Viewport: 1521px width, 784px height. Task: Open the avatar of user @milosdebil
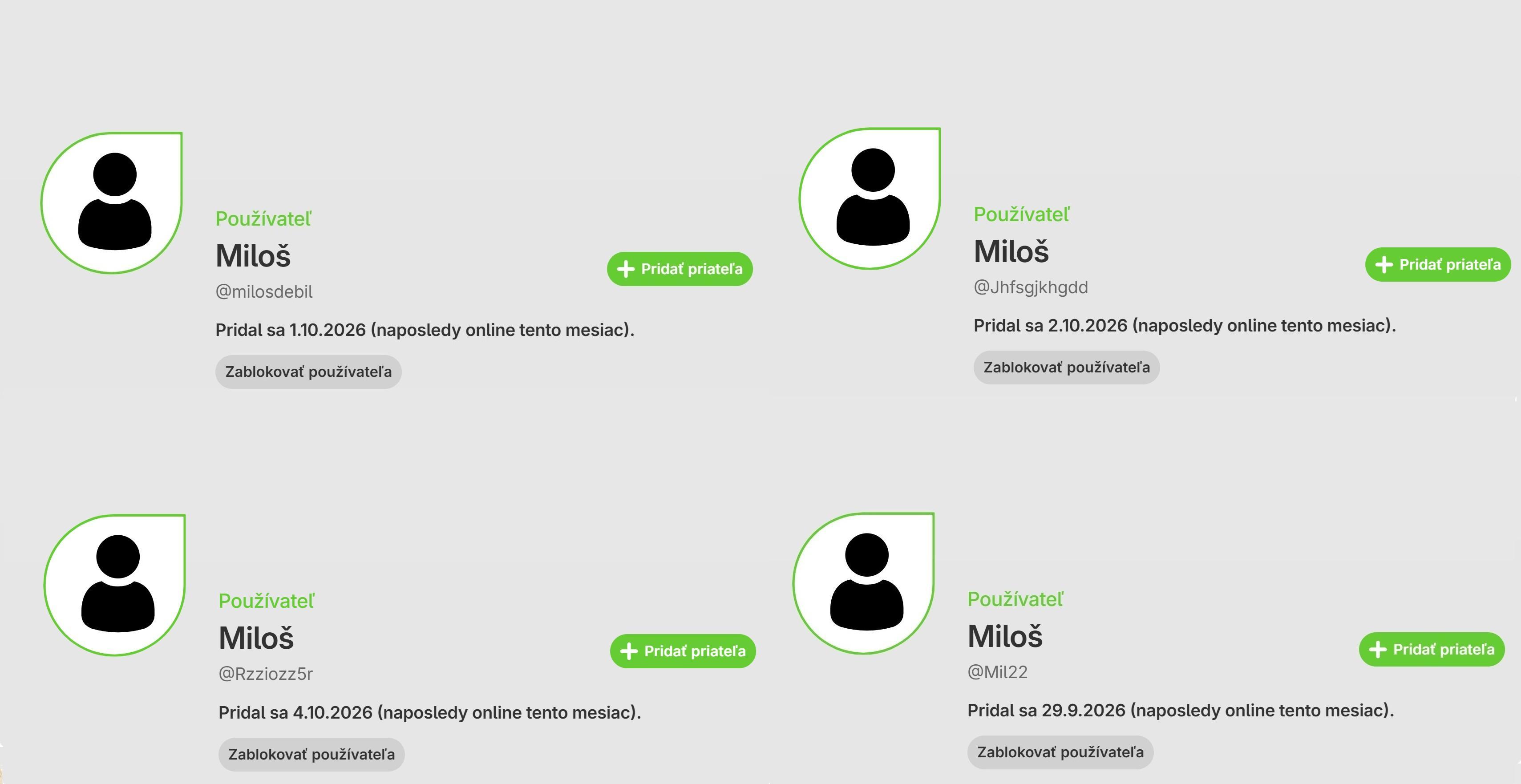(112, 203)
